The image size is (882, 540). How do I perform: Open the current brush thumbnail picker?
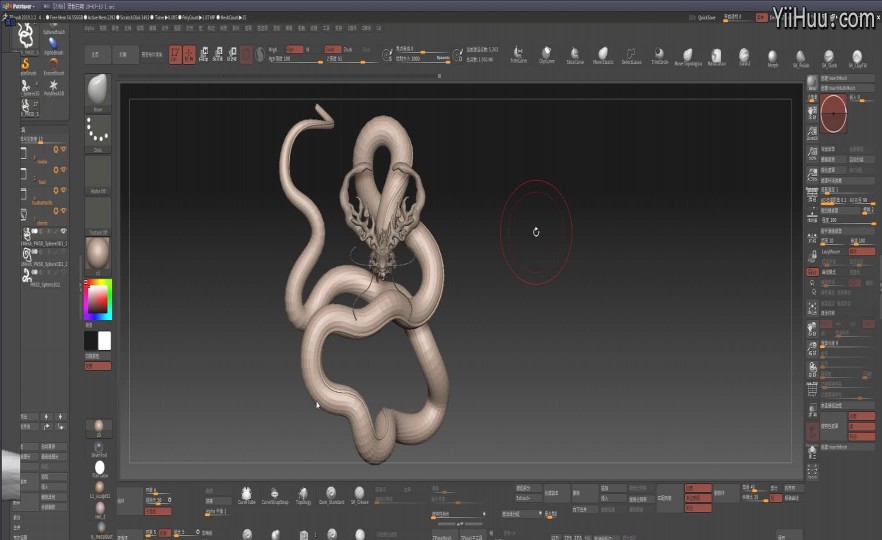(x=98, y=93)
